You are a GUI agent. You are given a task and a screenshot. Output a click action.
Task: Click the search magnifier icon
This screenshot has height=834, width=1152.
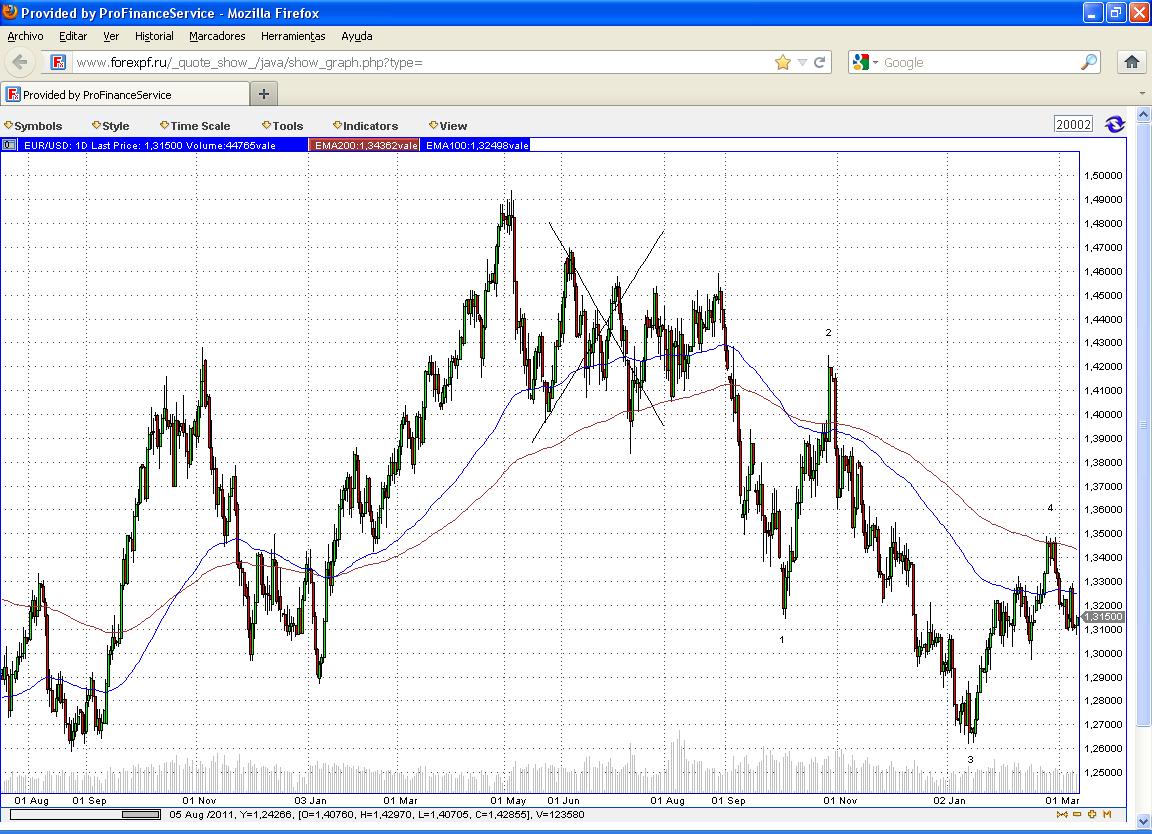click(x=1089, y=62)
